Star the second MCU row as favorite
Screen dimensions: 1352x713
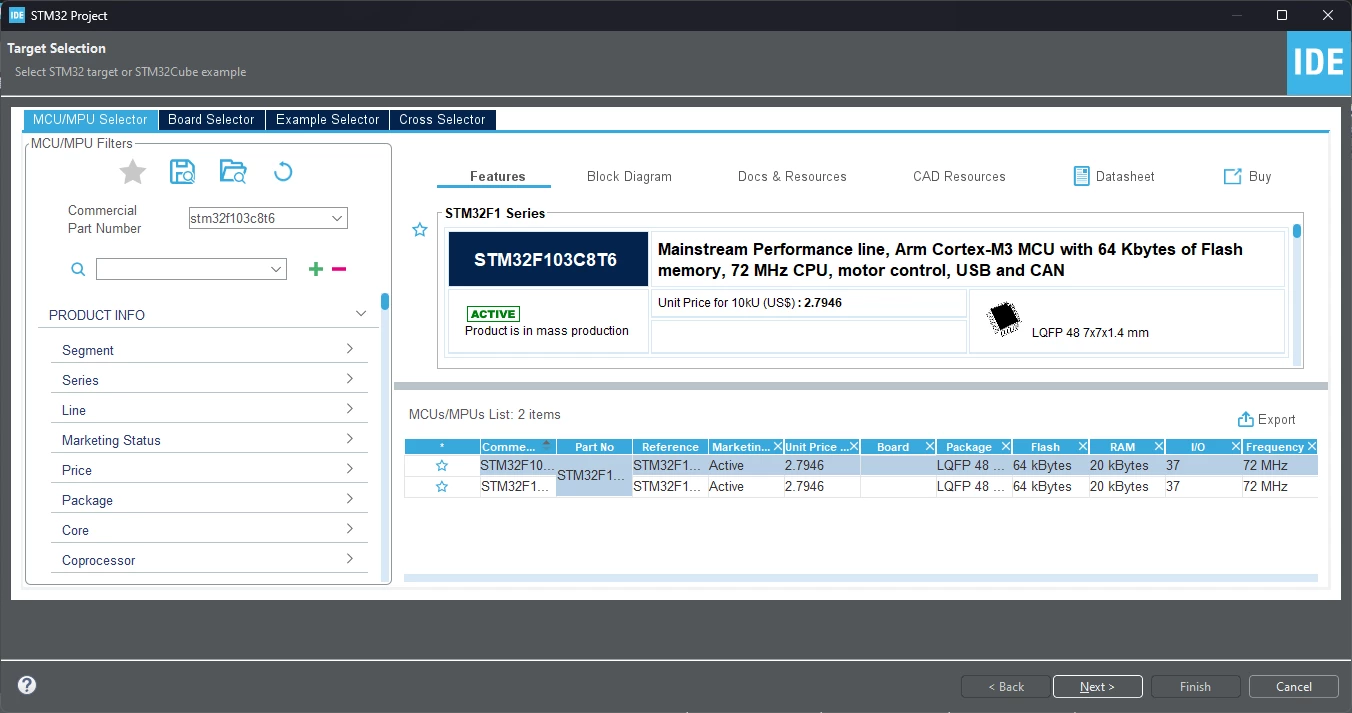pyautogui.click(x=441, y=487)
